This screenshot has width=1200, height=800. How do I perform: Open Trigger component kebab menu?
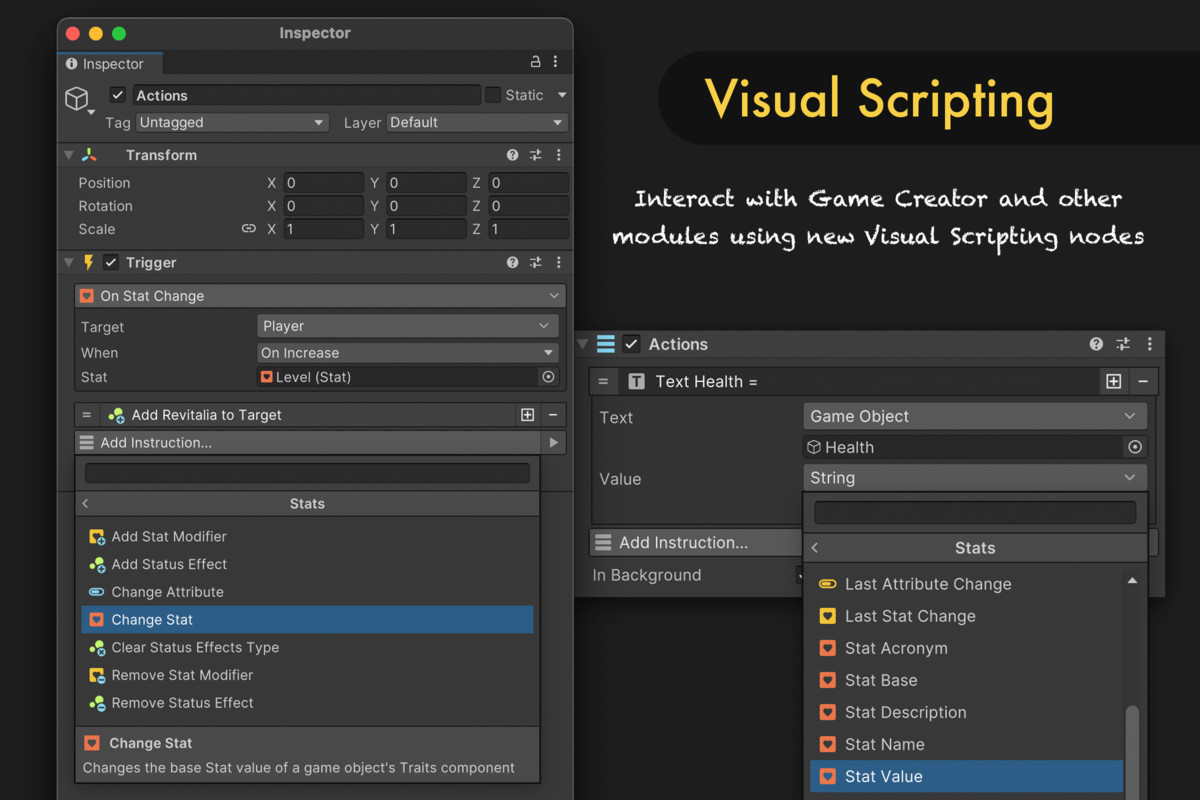pos(558,262)
